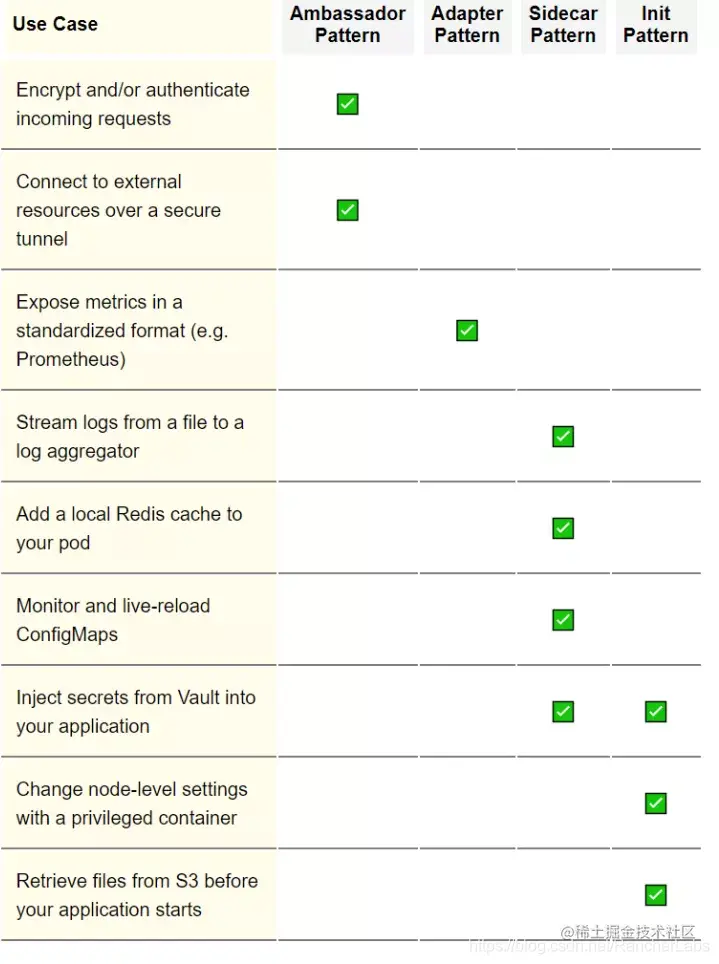Screen dimensions: 719x964
Task: Click the Init checkmark for Vault secrets row
Action: (x=656, y=711)
